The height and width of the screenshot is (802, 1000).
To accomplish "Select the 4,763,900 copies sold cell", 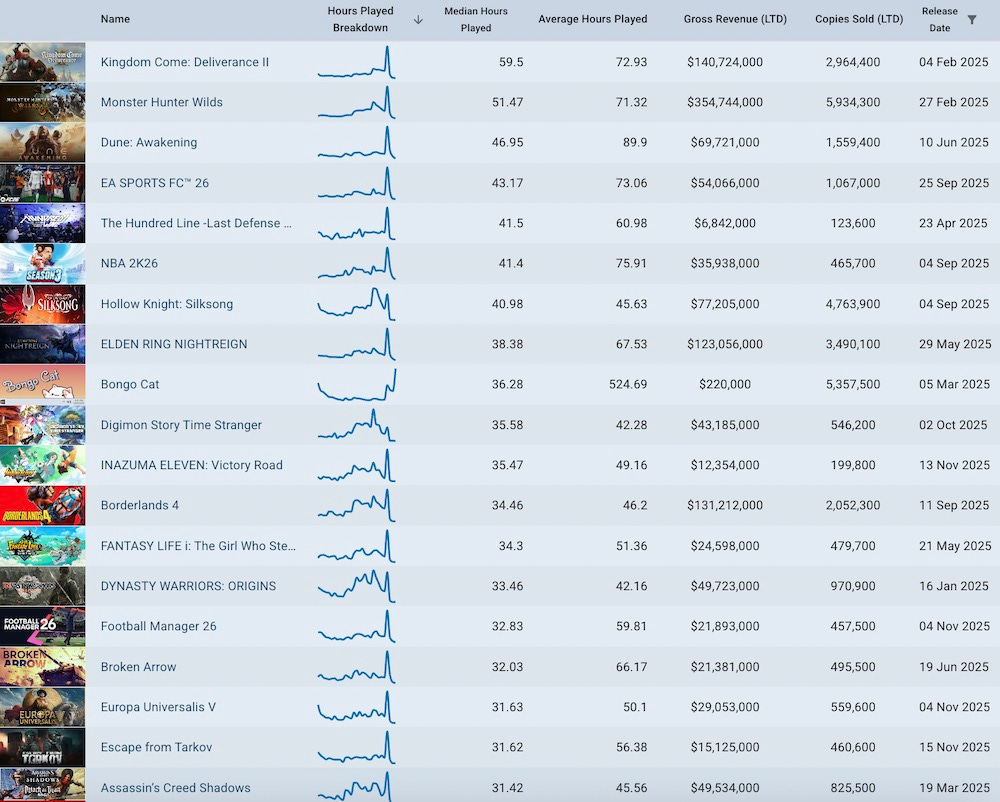I will pos(853,304).
